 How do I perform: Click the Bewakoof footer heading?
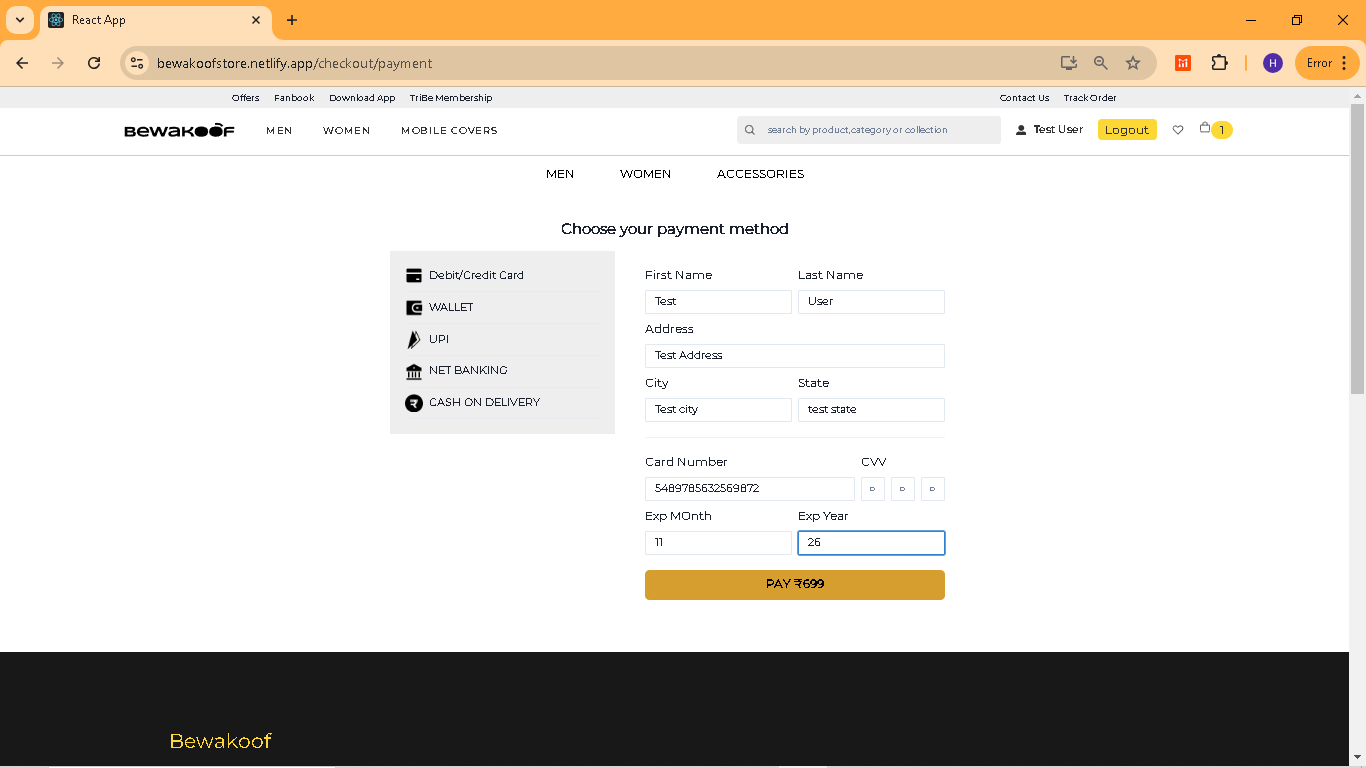point(220,741)
